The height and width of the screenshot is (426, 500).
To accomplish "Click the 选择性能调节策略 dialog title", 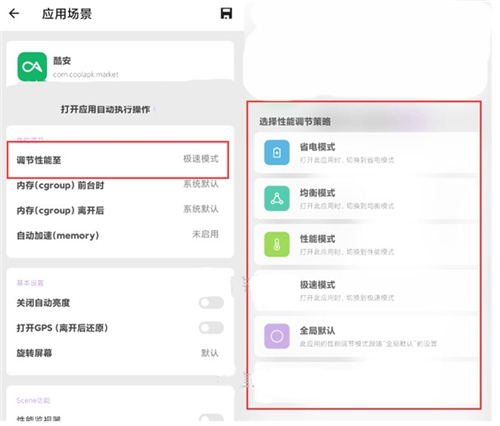I will click(x=295, y=121).
